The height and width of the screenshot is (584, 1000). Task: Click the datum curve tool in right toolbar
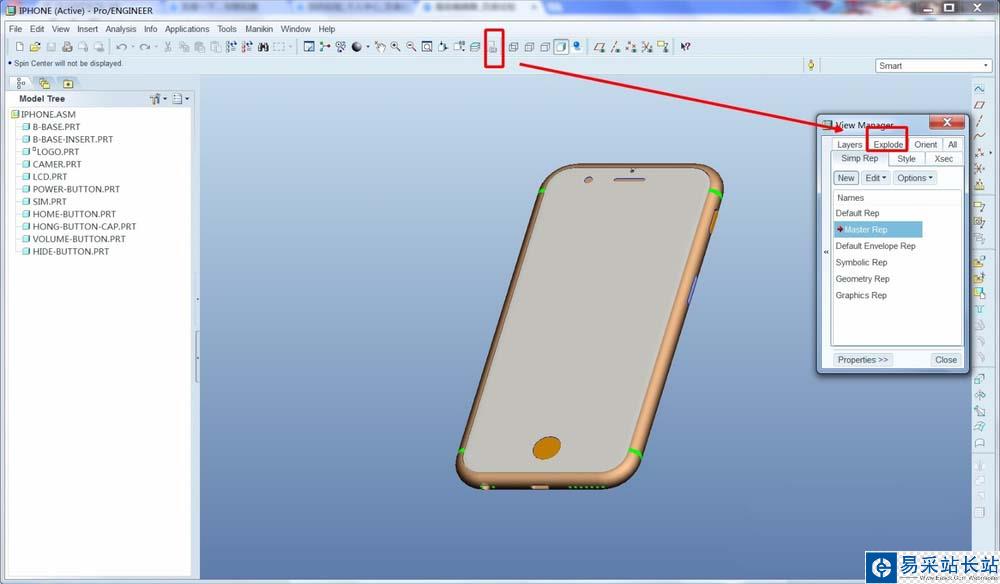[980, 135]
